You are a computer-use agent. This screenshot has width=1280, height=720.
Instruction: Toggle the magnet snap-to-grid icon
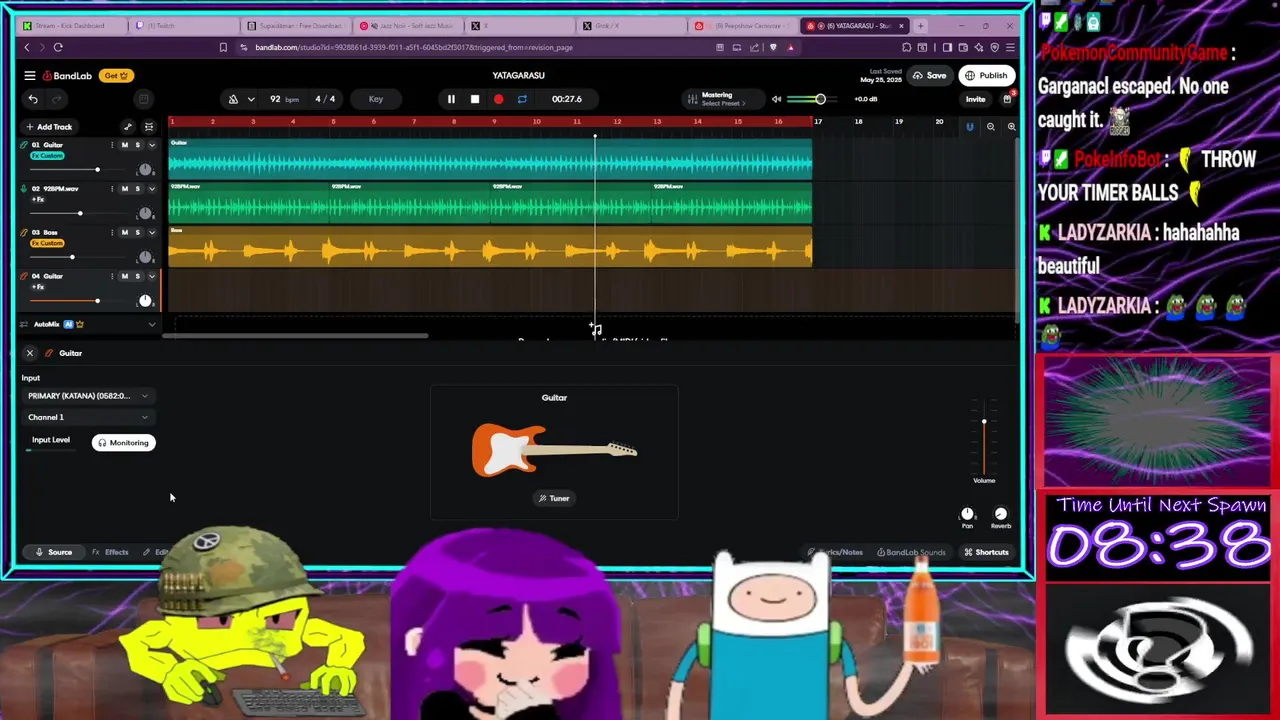tap(969, 127)
